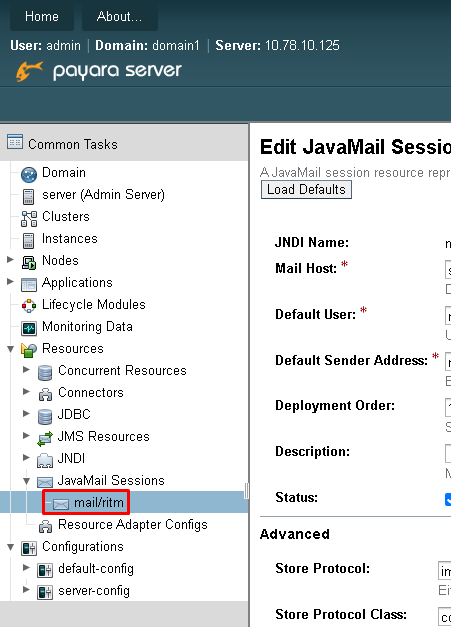Click the Payara Server fish logo
Image resolution: width=451 pixels, height=627 pixels.
click(29, 71)
